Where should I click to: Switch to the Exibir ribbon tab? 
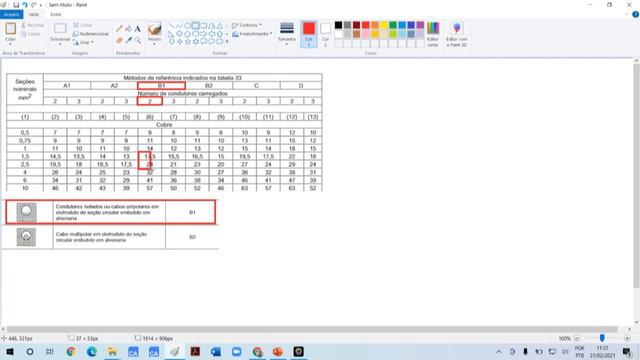coord(56,14)
